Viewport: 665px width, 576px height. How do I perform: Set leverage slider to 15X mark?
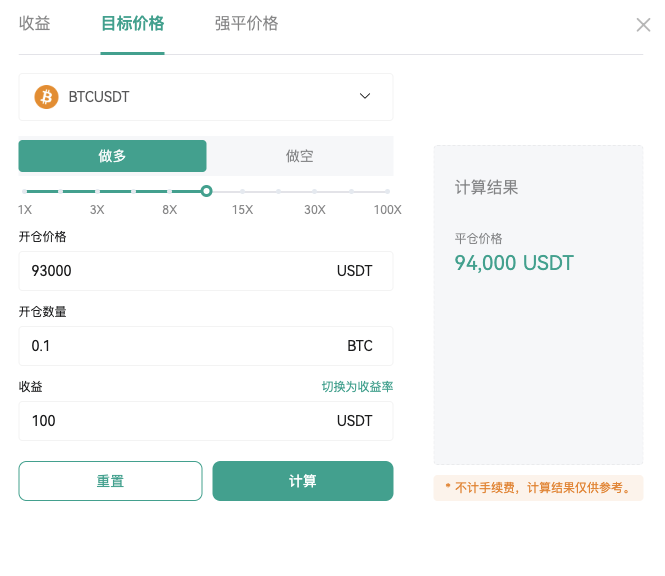242,192
